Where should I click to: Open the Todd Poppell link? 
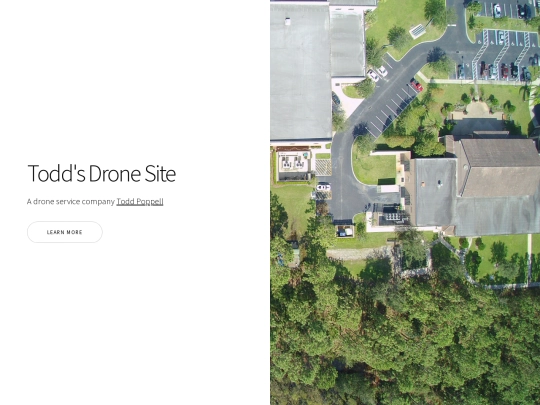(140, 201)
